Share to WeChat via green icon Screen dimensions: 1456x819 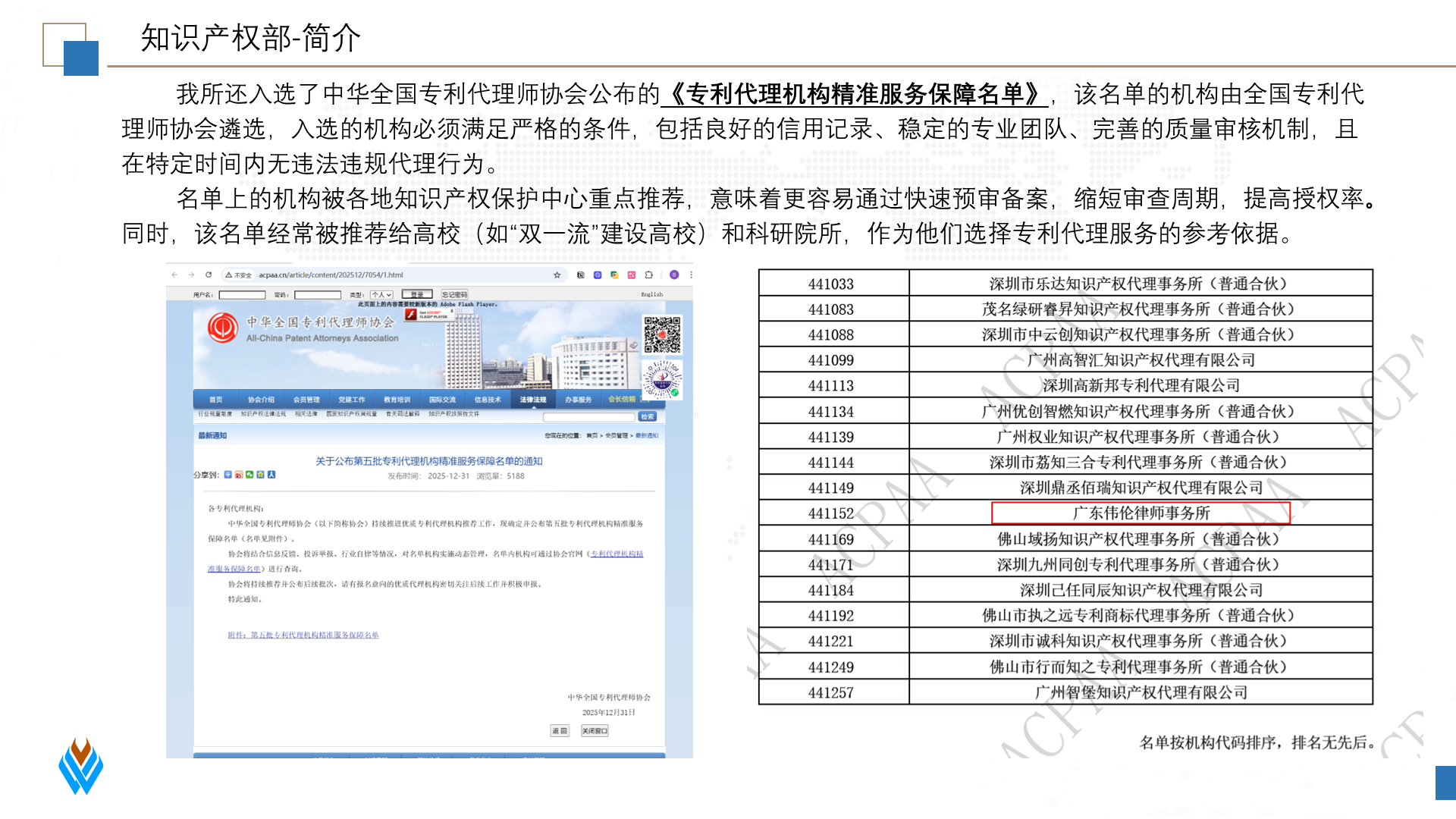click(x=249, y=475)
